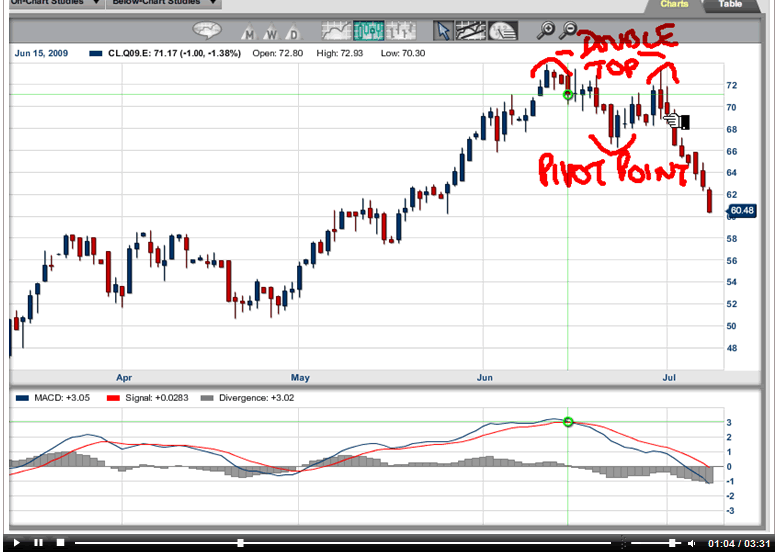The width and height of the screenshot is (777, 557).
Task: Click the volume slider handle
Action: point(672,543)
